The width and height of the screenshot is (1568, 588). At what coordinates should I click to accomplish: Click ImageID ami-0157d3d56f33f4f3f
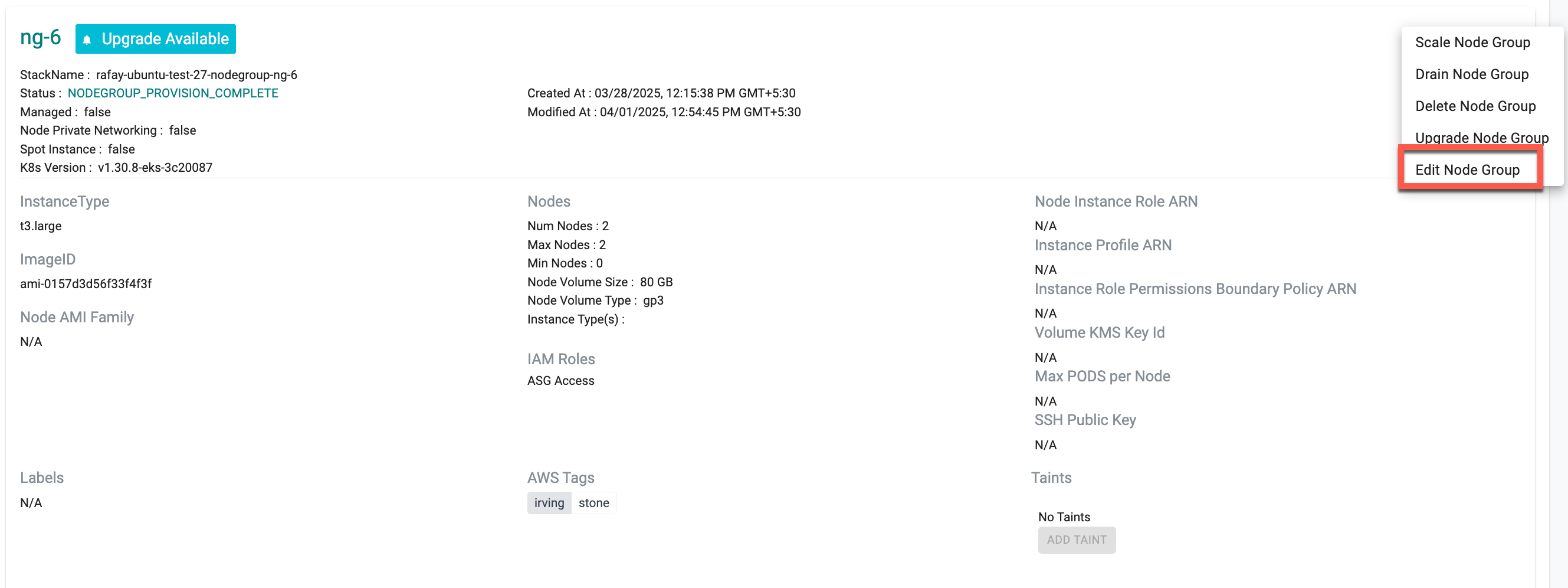tap(86, 284)
